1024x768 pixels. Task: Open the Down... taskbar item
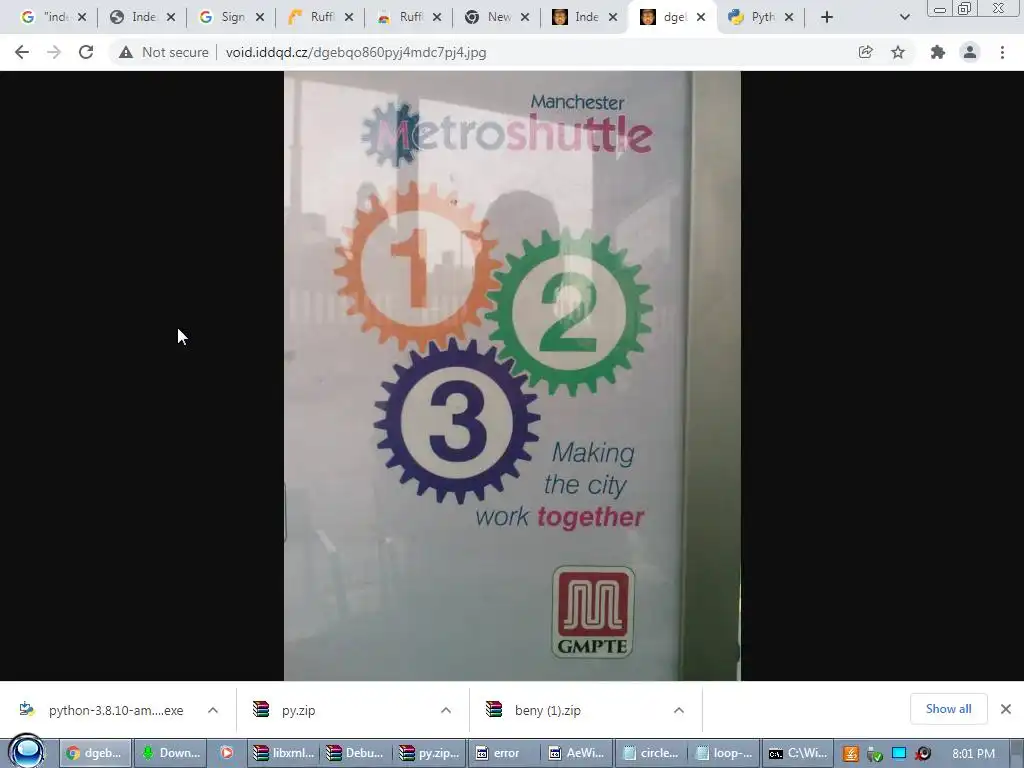coord(171,753)
